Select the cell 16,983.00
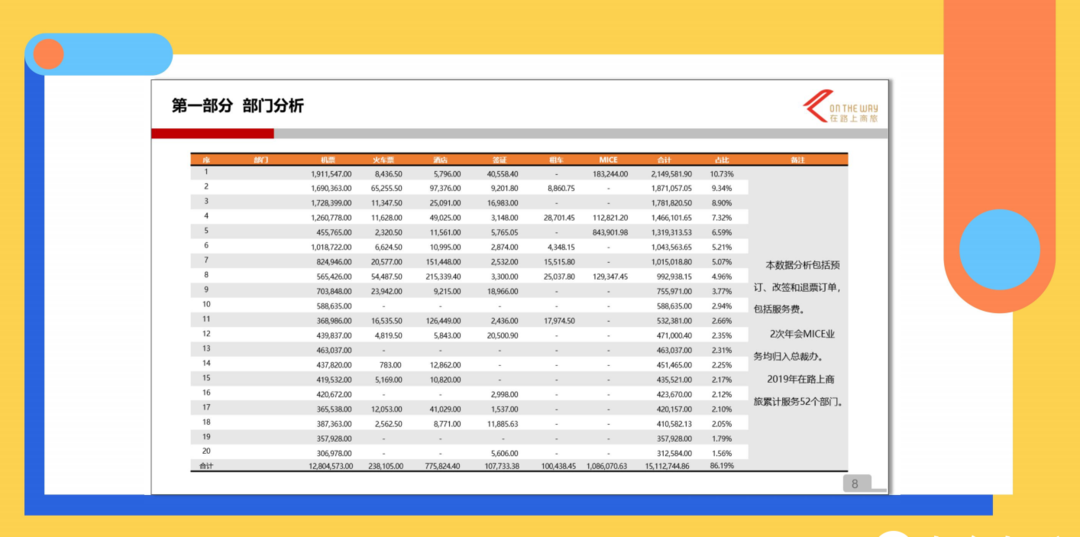 502,203
